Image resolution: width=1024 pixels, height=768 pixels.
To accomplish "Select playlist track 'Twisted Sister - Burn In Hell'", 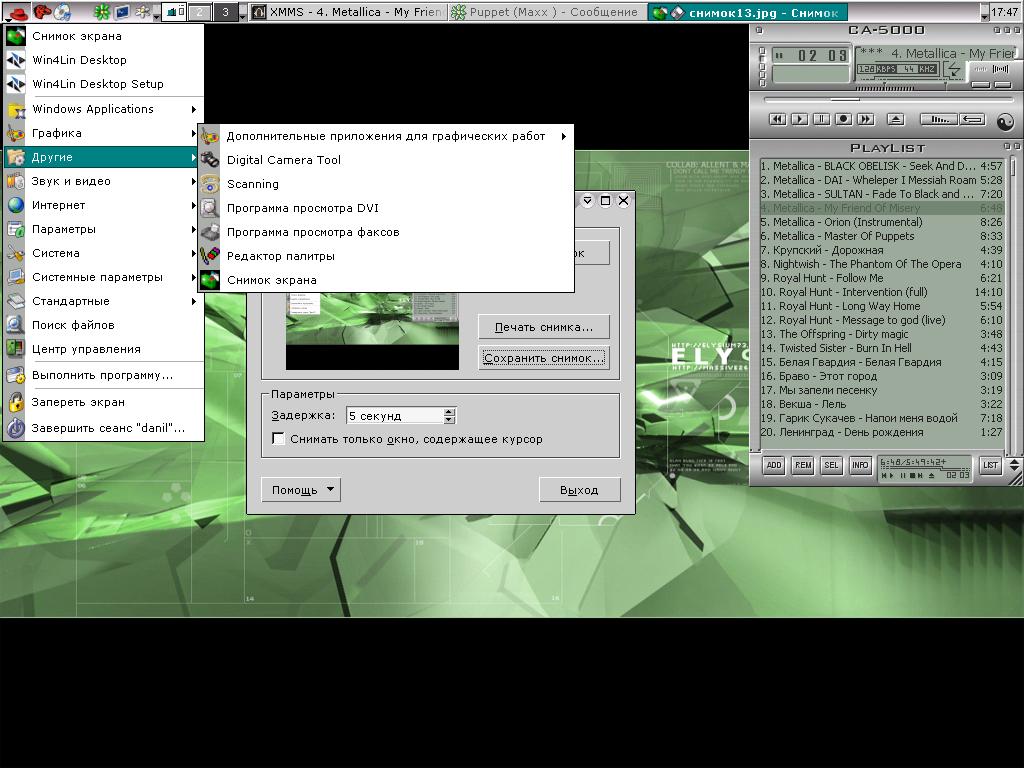I will [881, 348].
